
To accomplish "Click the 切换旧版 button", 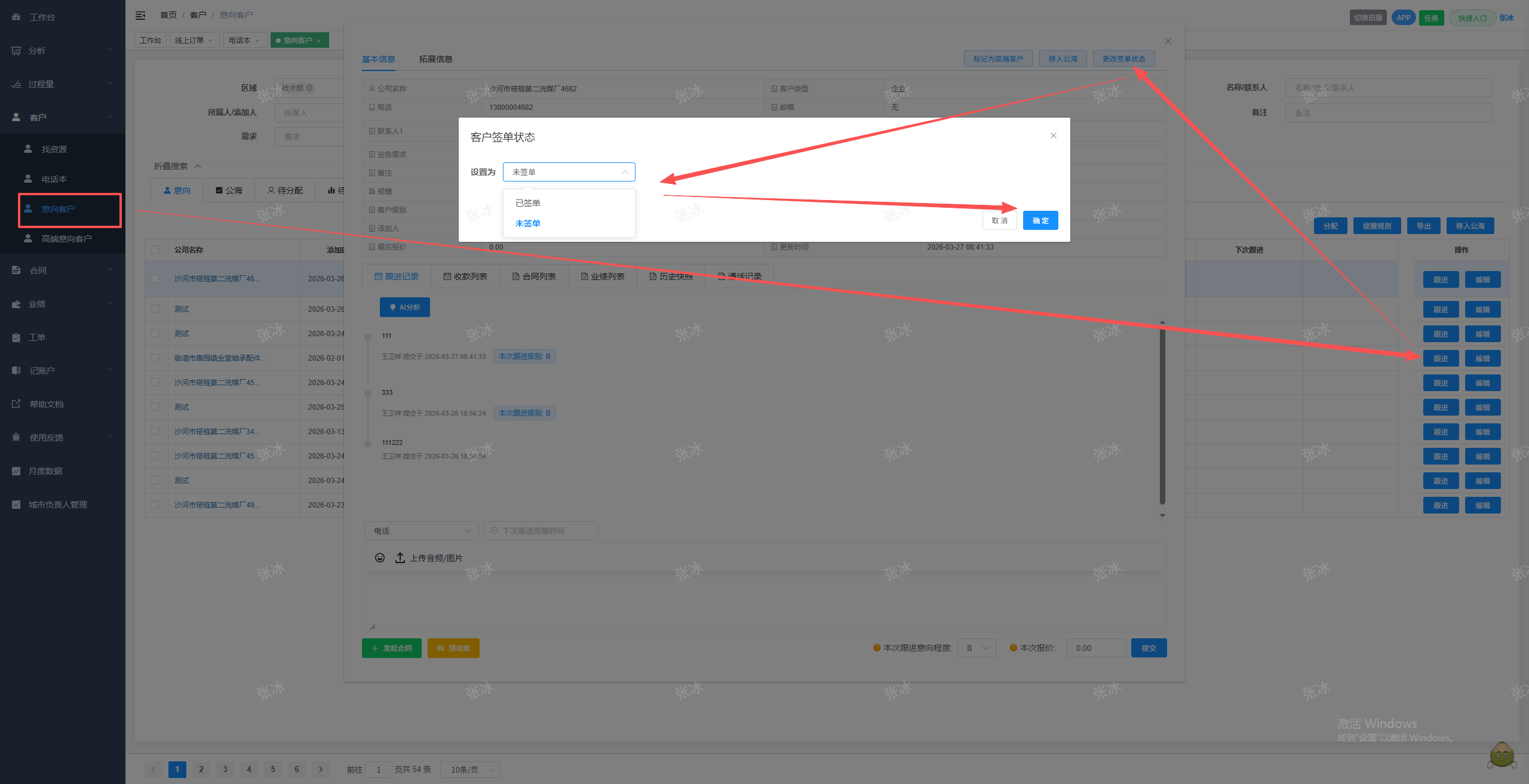I will pyautogui.click(x=1368, y=18).
